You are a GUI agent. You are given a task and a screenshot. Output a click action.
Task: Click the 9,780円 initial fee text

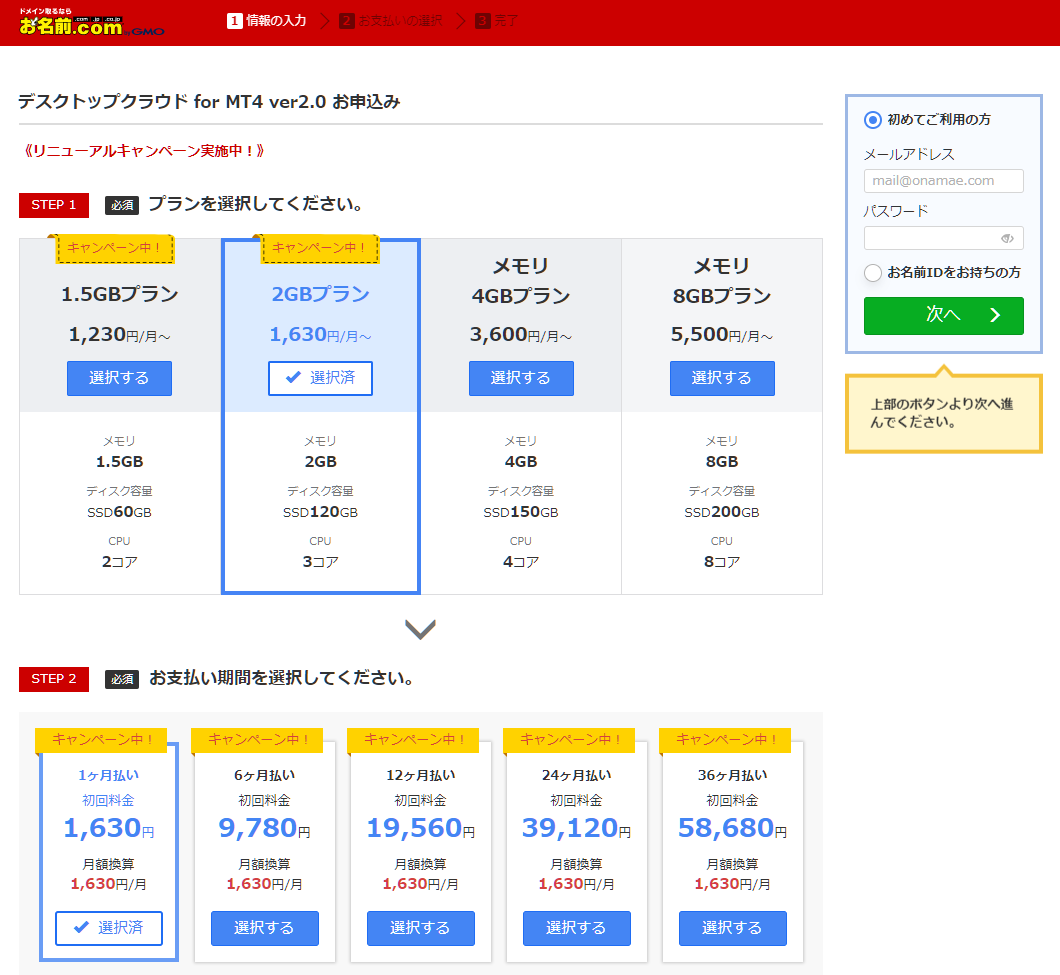pos(264,828)
